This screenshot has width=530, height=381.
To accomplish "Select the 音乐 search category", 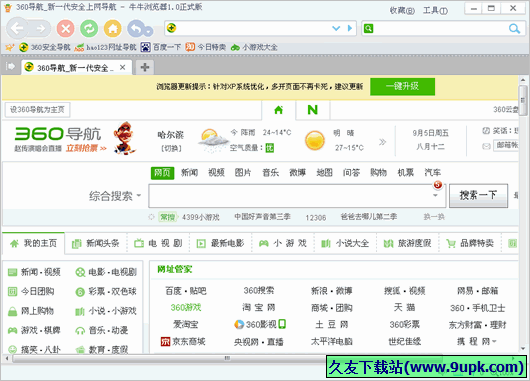I will pyautogui.click(x=271, y=173).
